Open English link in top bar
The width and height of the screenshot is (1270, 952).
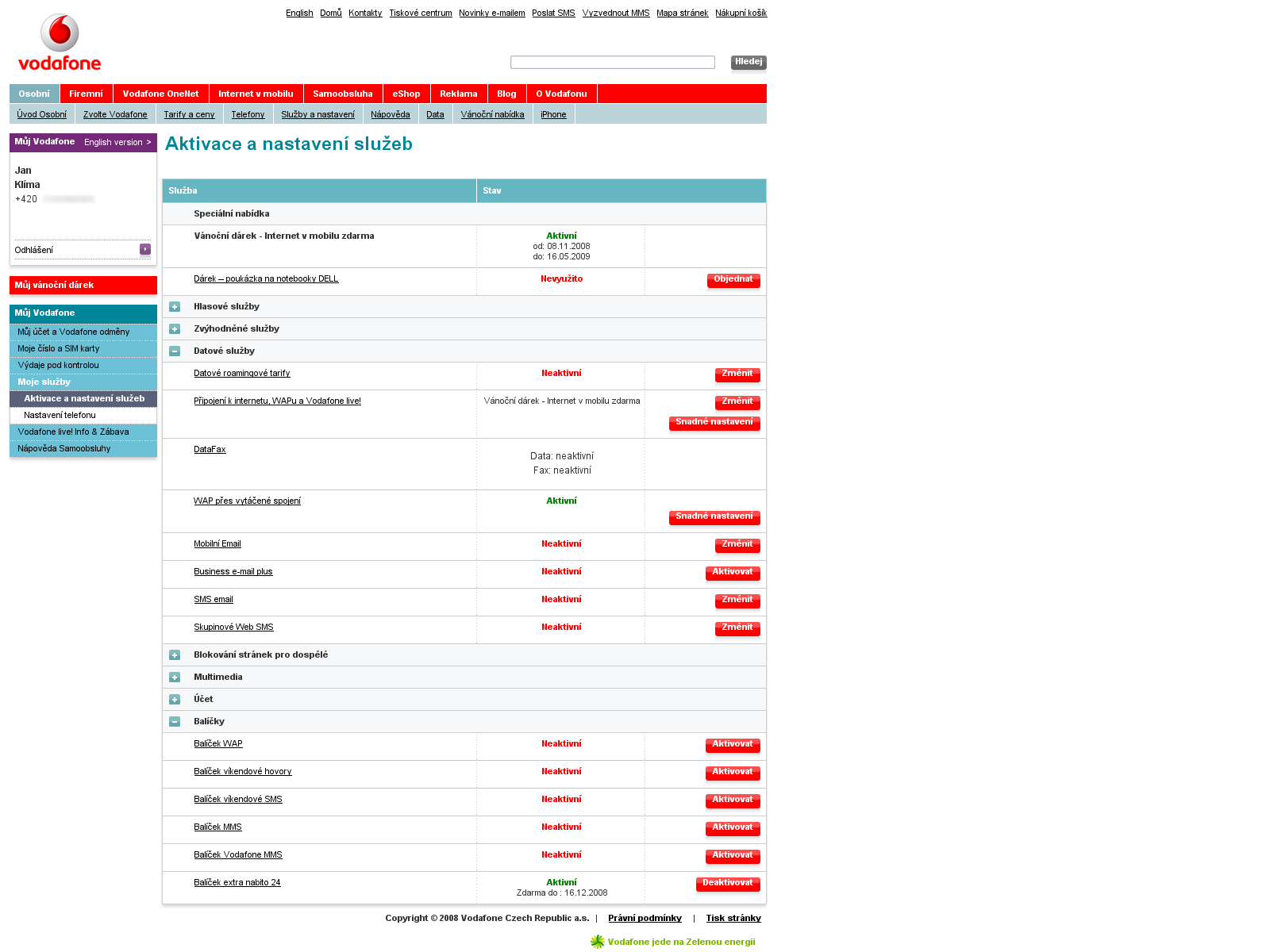pos(299,13)
